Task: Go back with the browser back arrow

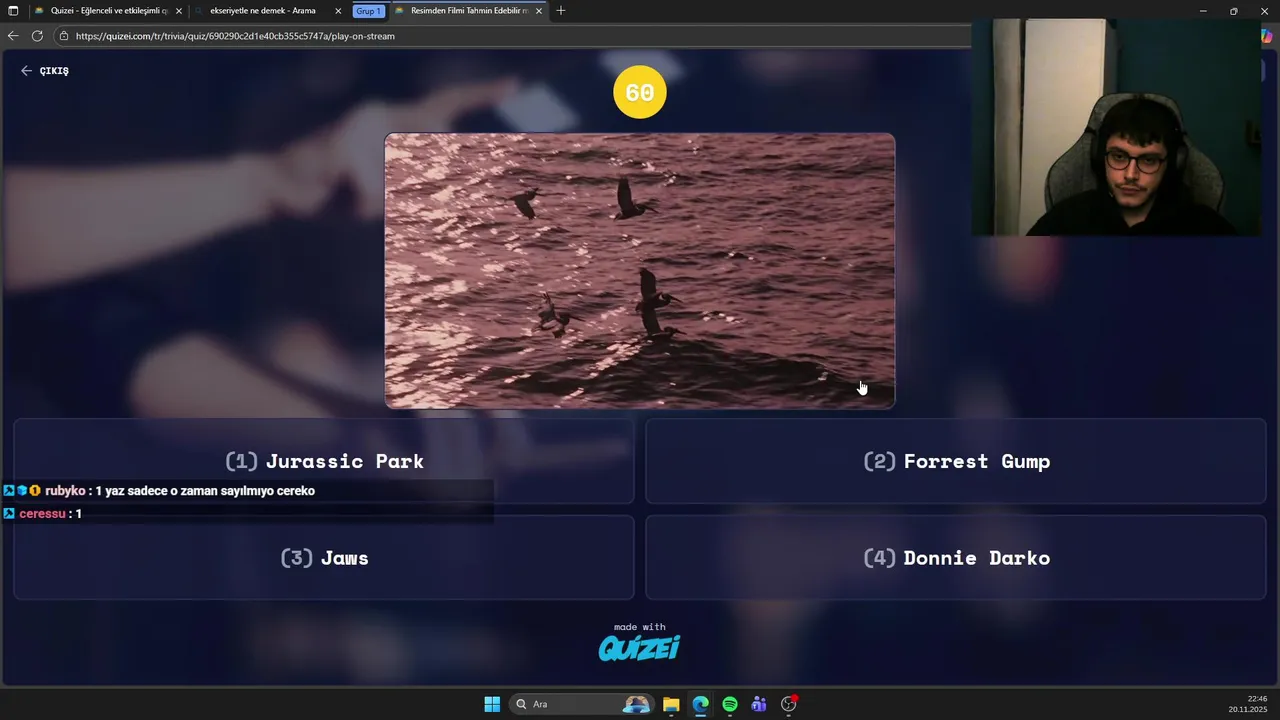Action: click(x=13, y=36)
